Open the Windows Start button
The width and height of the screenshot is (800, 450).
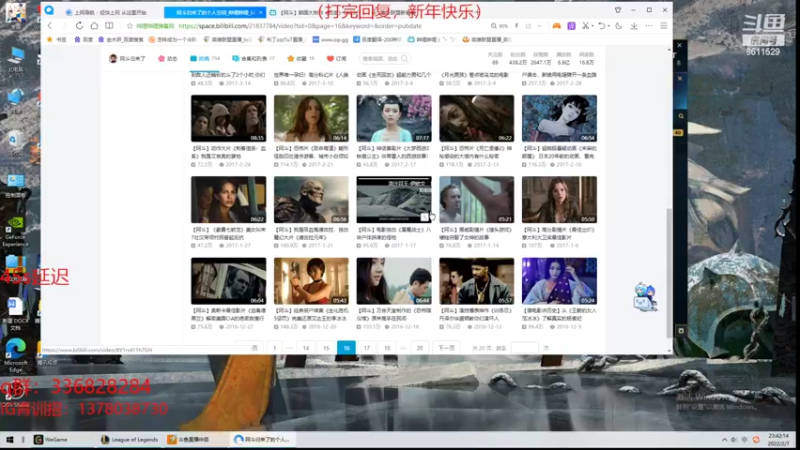click(x=9, y=439)
